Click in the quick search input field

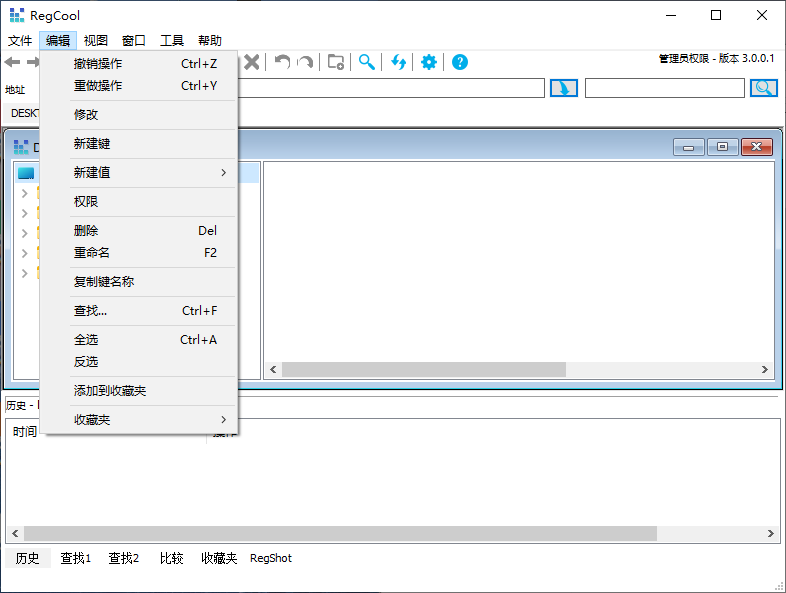(x=665, y=88)
